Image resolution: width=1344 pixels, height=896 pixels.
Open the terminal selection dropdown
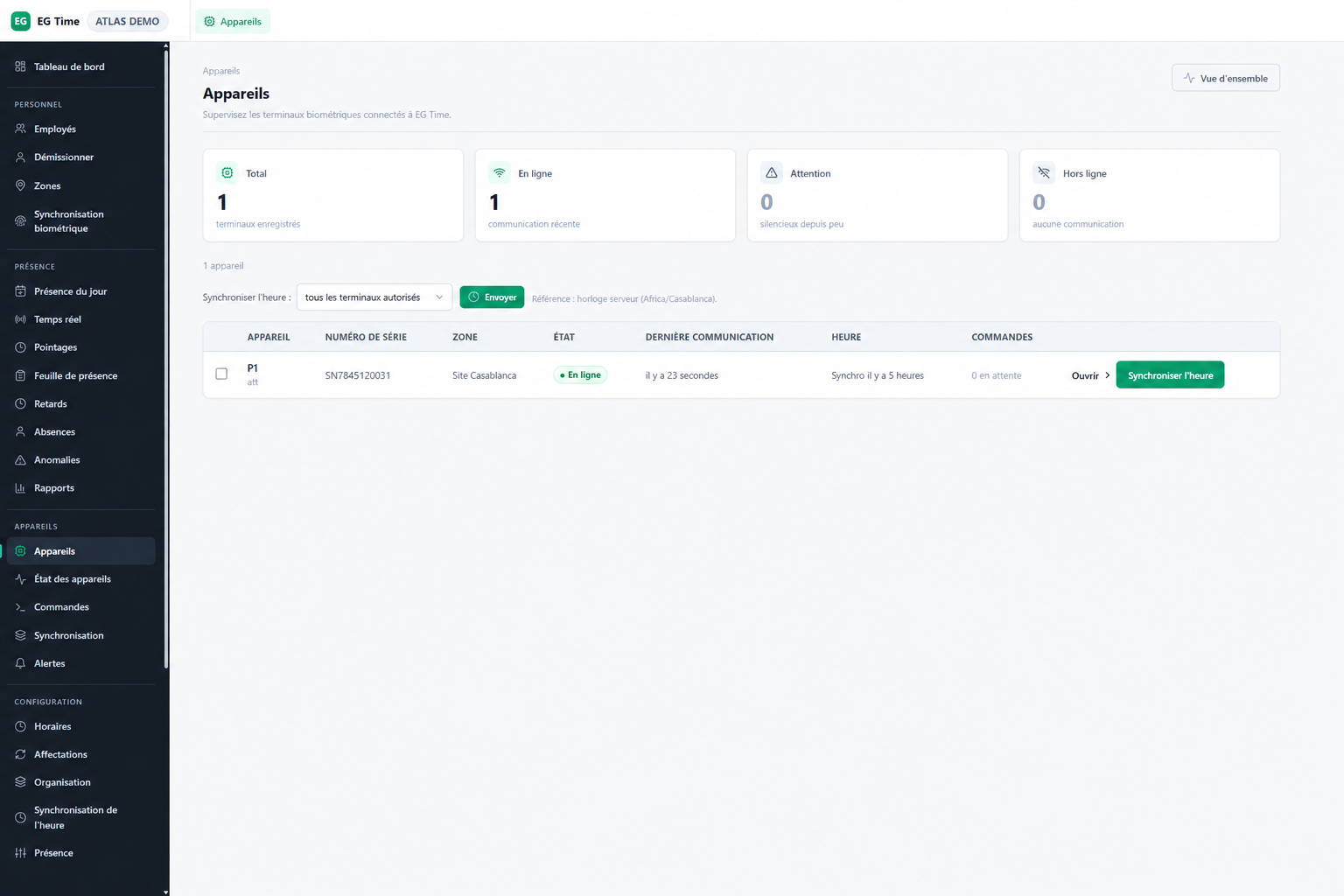[x=374, y=297]
